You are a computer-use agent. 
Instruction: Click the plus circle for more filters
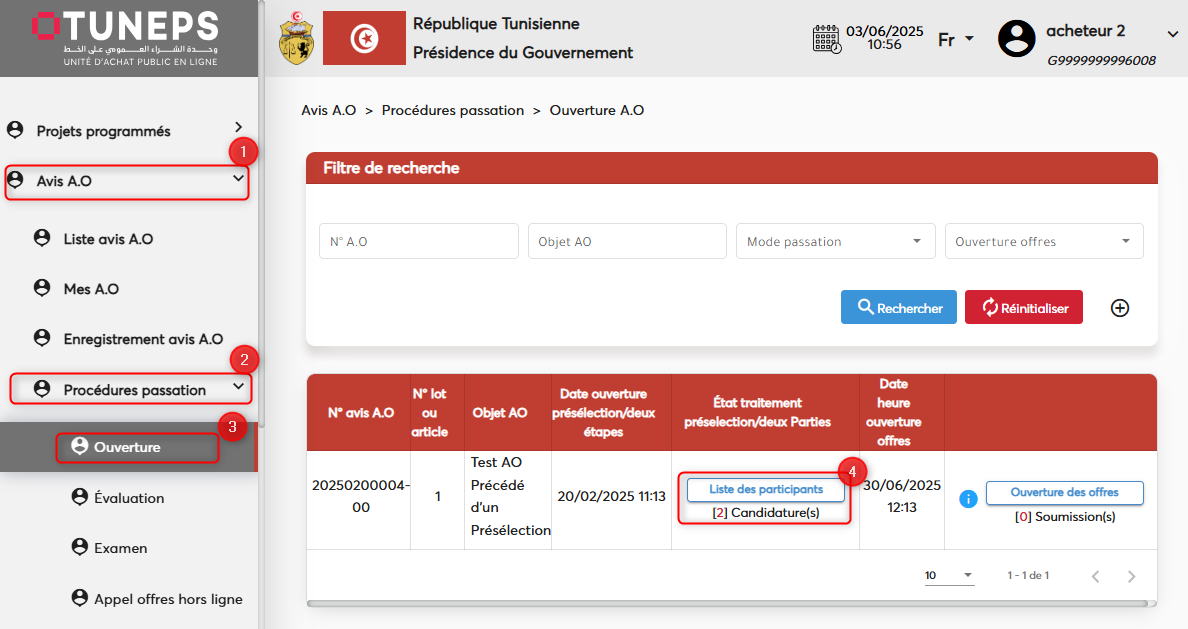pos(1120,308)
